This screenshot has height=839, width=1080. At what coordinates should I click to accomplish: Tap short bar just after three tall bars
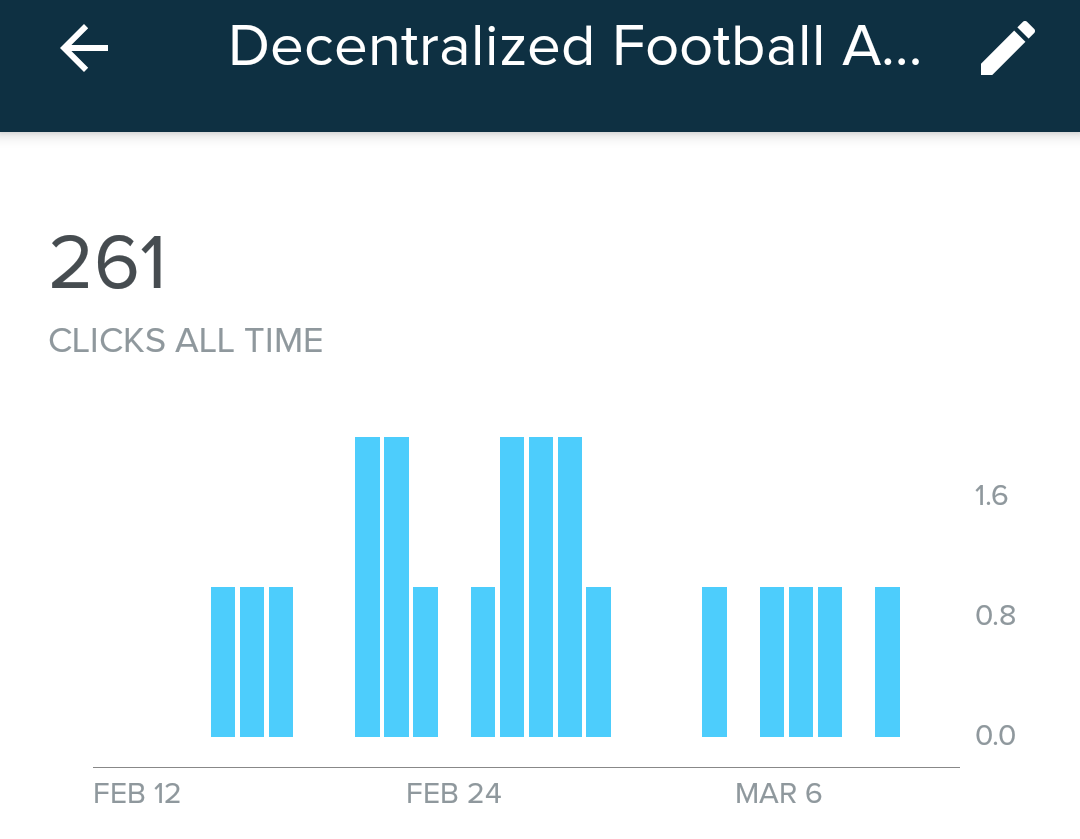(598, 662)
